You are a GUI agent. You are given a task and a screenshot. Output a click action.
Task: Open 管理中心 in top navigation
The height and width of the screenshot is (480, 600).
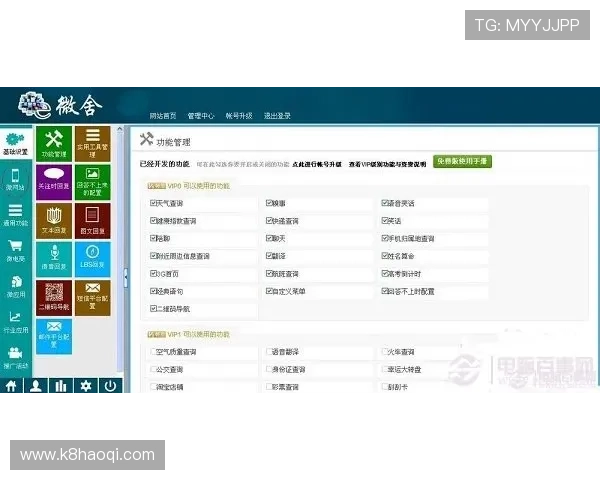[201, 116]
